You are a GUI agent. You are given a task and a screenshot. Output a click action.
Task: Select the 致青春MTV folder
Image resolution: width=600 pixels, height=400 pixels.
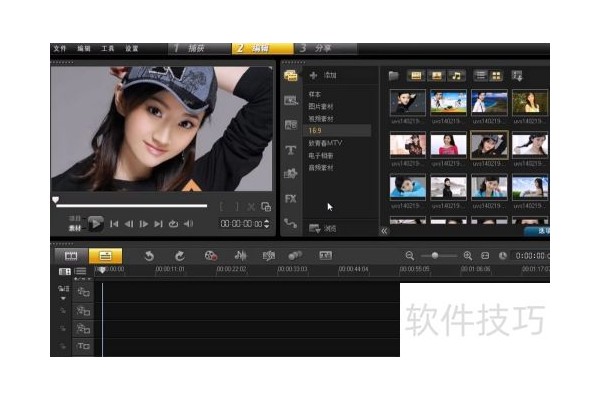coord(325,143)
